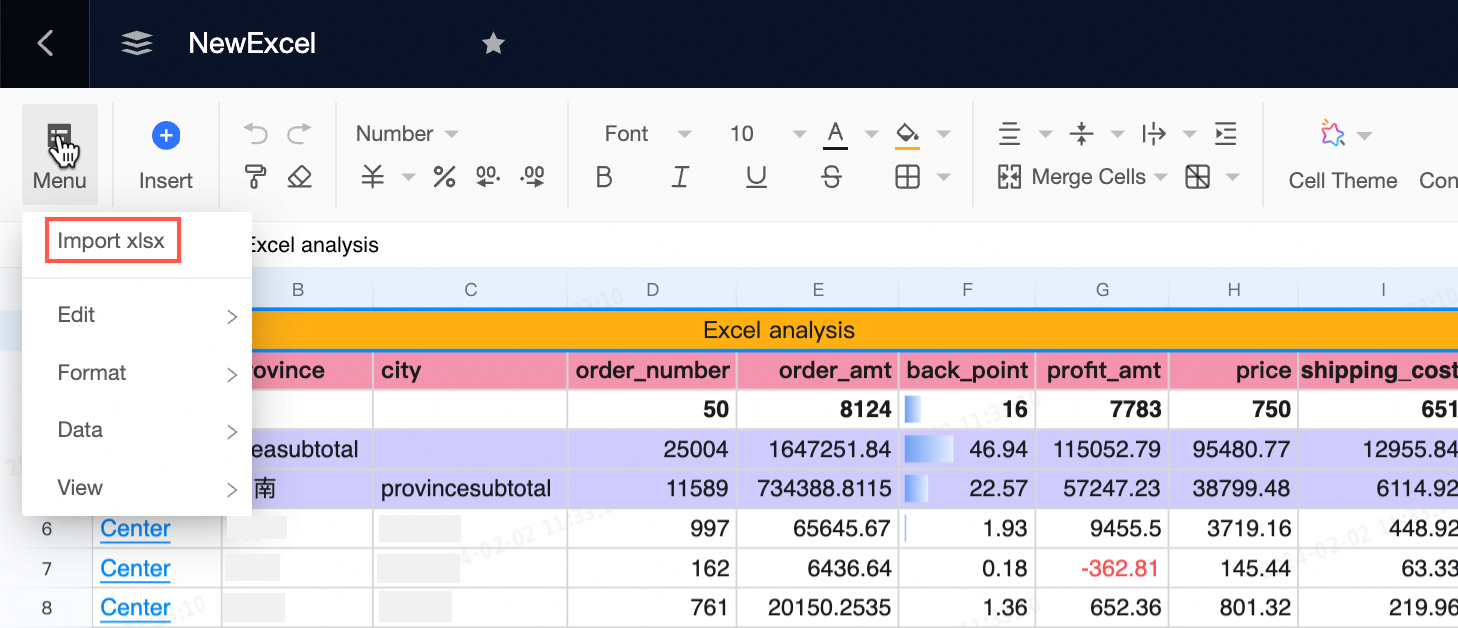
Task: Open the View submenu
Action: pos(137,488)
